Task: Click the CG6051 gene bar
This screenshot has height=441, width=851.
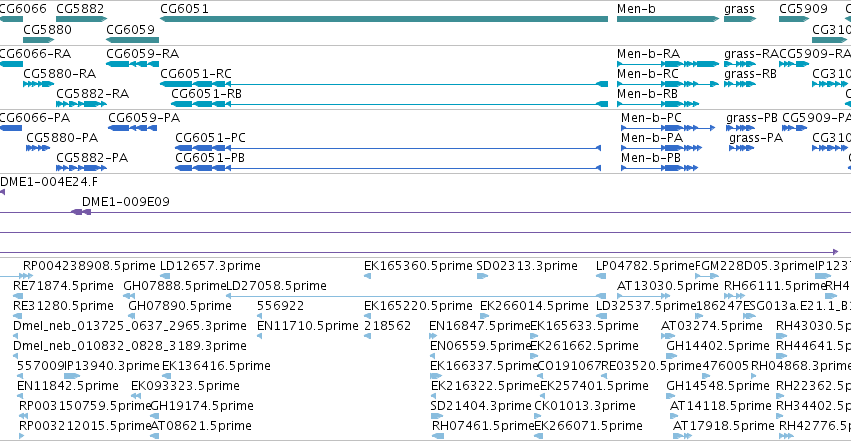Action: (384, 19)
